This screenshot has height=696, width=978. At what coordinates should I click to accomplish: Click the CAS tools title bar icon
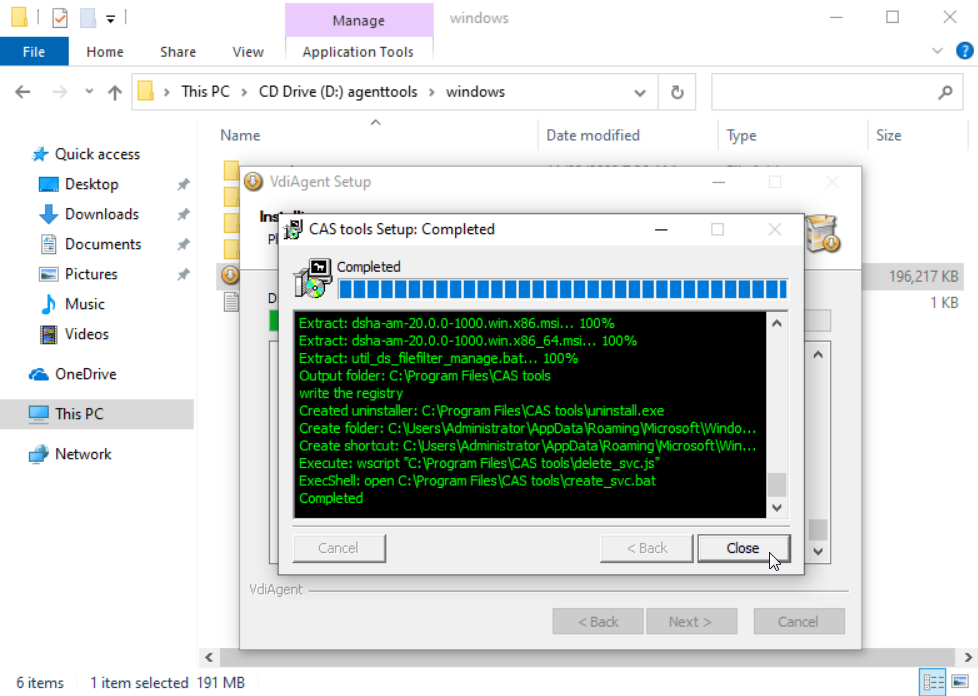click(293, 230)
